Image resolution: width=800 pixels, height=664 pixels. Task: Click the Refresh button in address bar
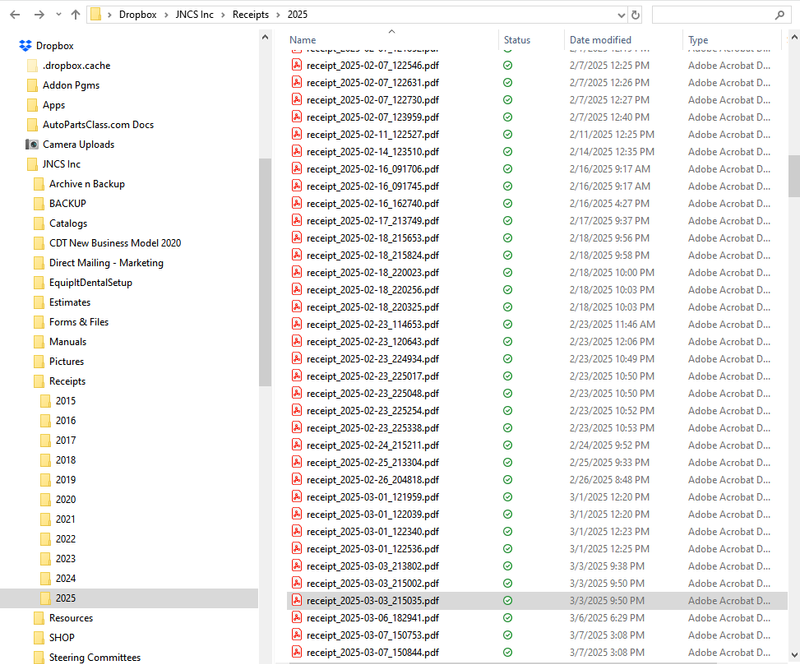click(x=635, y=15)
